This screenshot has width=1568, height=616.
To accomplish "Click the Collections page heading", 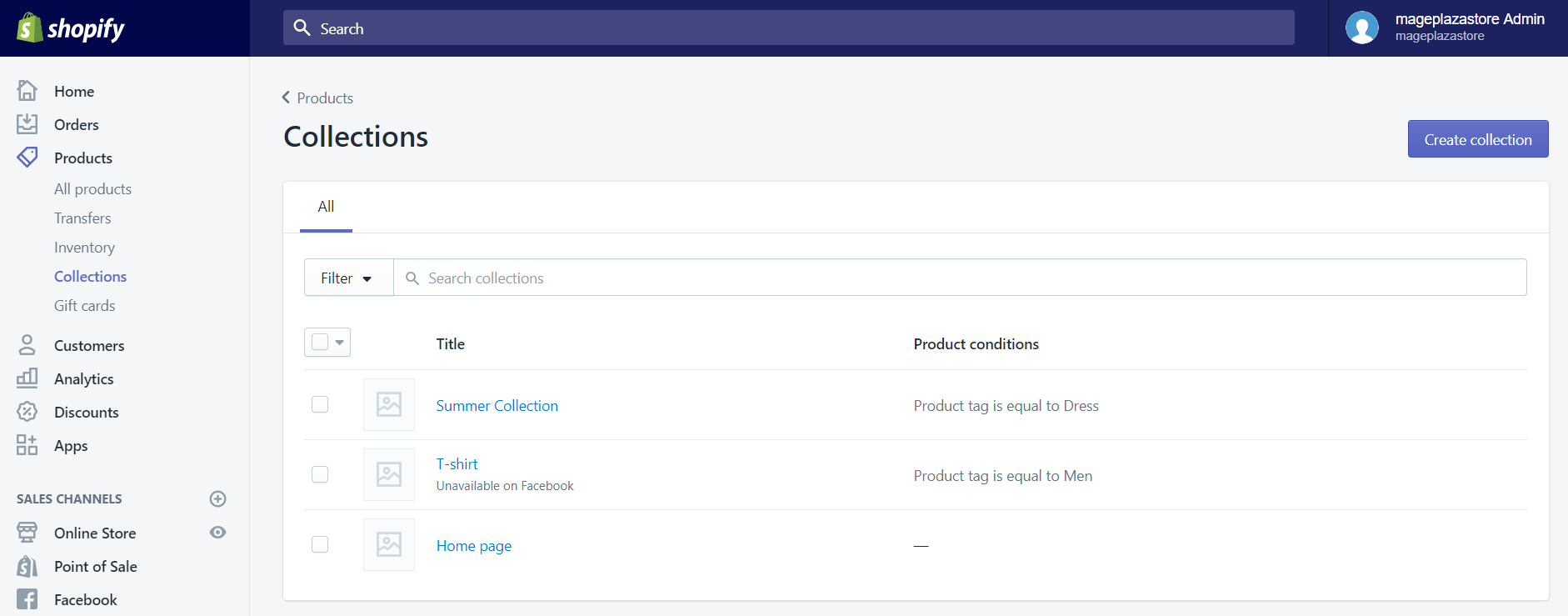I will pyautogui.click(x=356, y=137).
